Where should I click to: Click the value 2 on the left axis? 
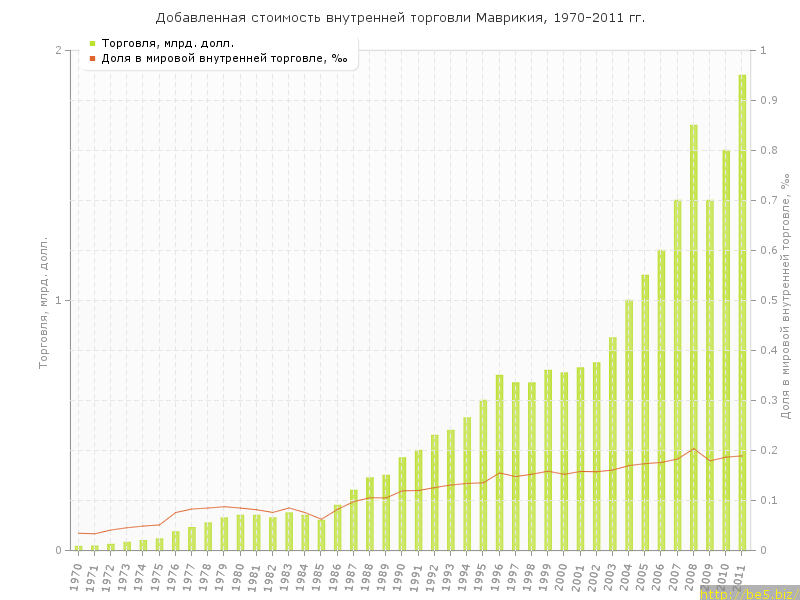(x=58, y=50)
